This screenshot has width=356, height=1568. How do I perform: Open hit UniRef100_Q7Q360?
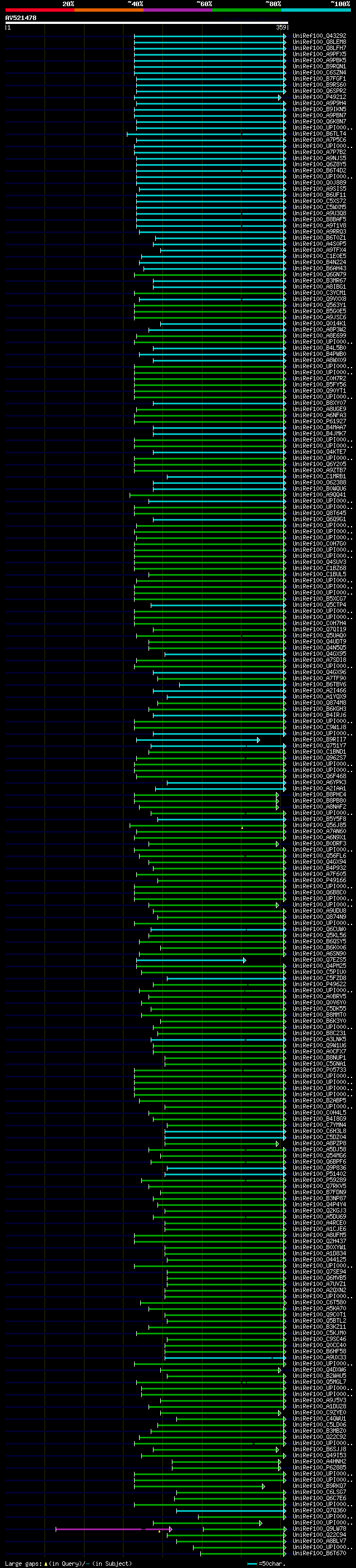click(319, 1510)
